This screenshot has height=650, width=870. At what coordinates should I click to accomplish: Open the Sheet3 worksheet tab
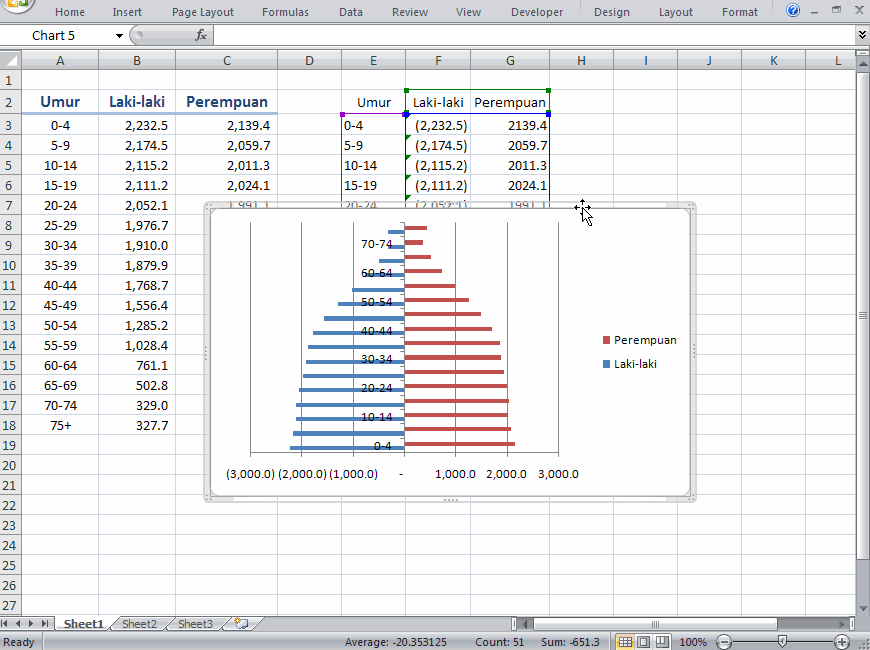coord(194,623)
